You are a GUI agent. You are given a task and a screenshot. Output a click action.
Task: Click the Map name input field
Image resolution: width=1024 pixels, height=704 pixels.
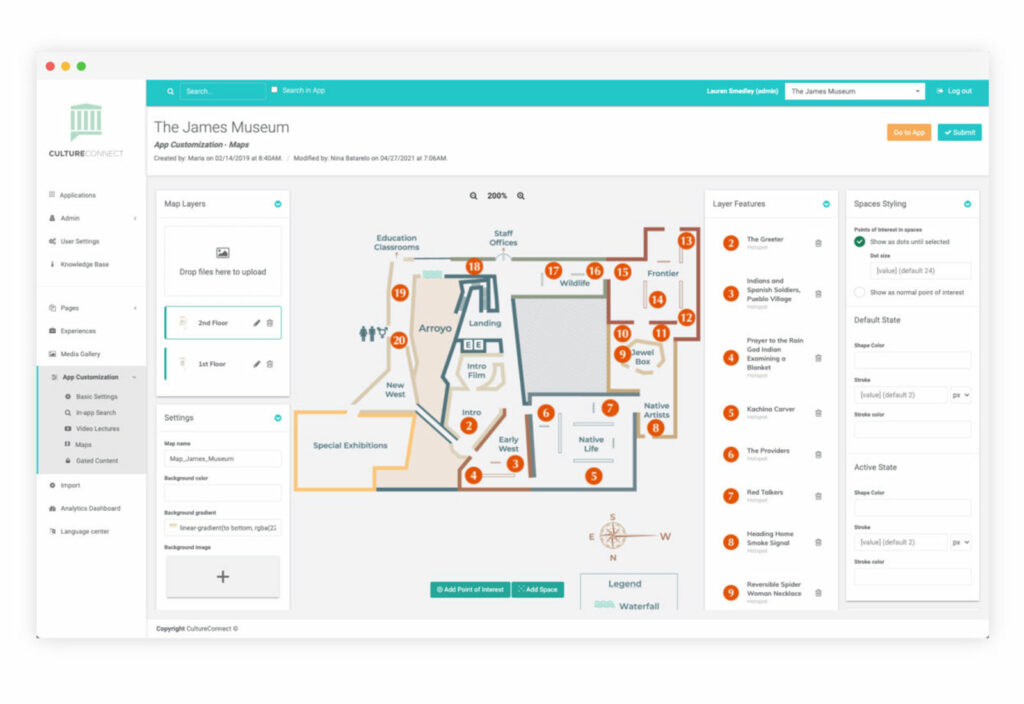223,459
